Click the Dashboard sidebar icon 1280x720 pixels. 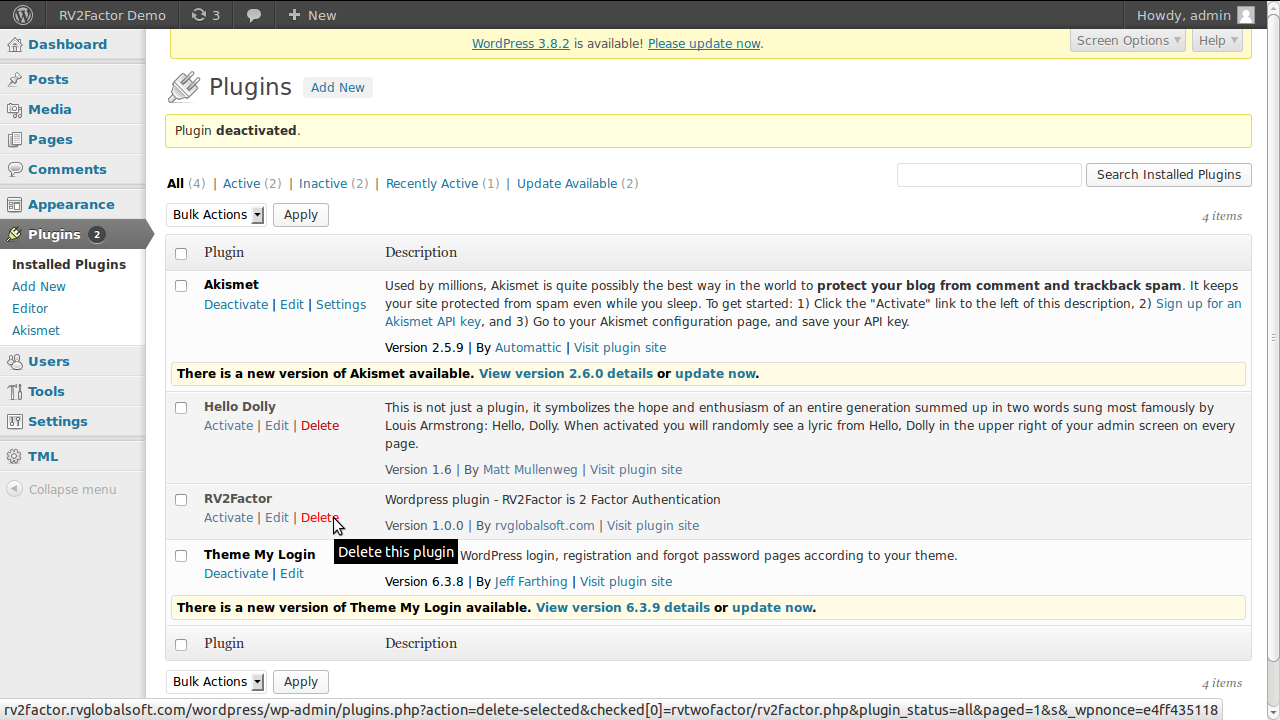click(14, 44)
